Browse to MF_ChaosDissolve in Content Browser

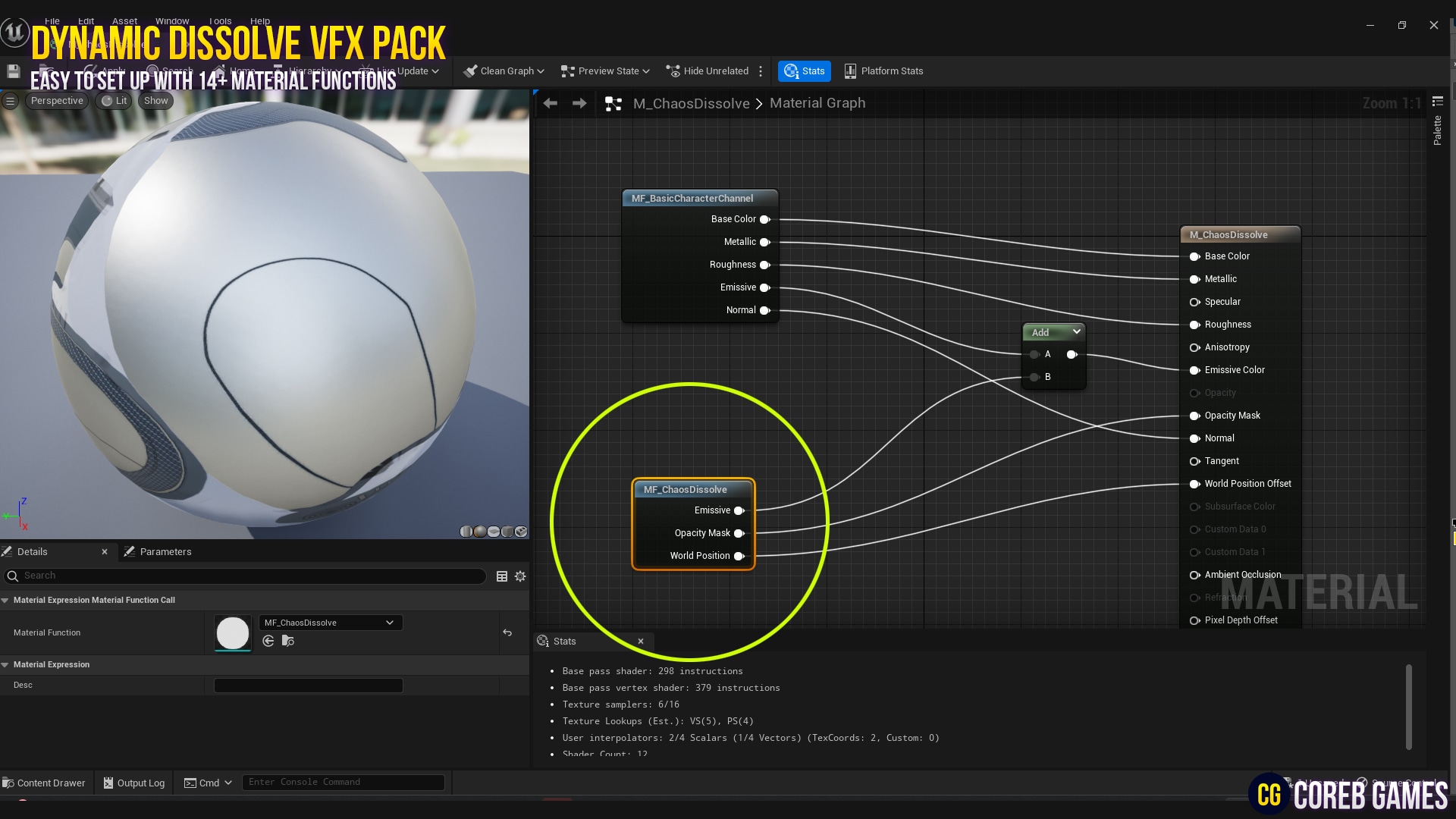tap(287, 641)
